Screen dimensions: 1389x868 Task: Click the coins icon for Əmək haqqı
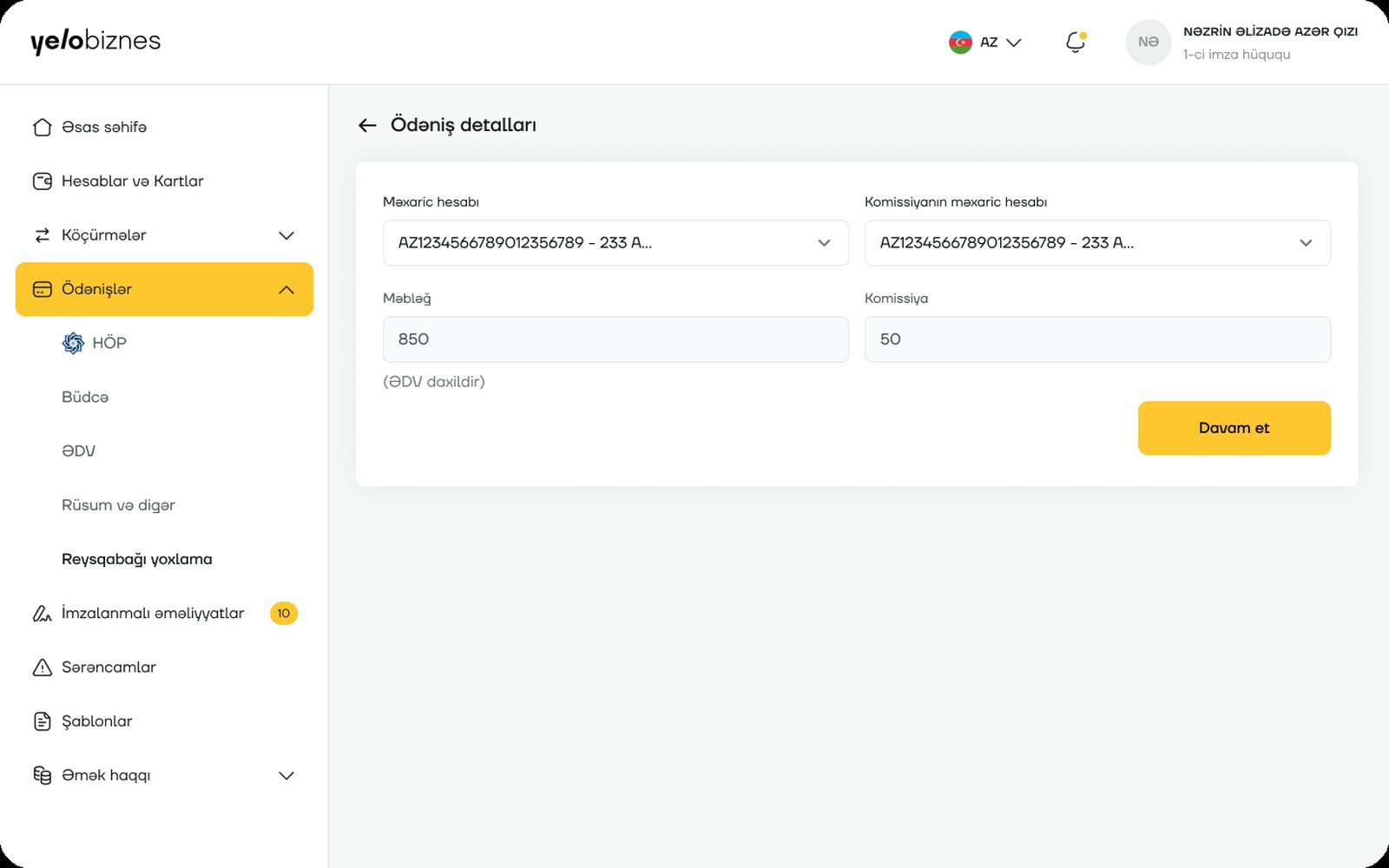point(42,775)
